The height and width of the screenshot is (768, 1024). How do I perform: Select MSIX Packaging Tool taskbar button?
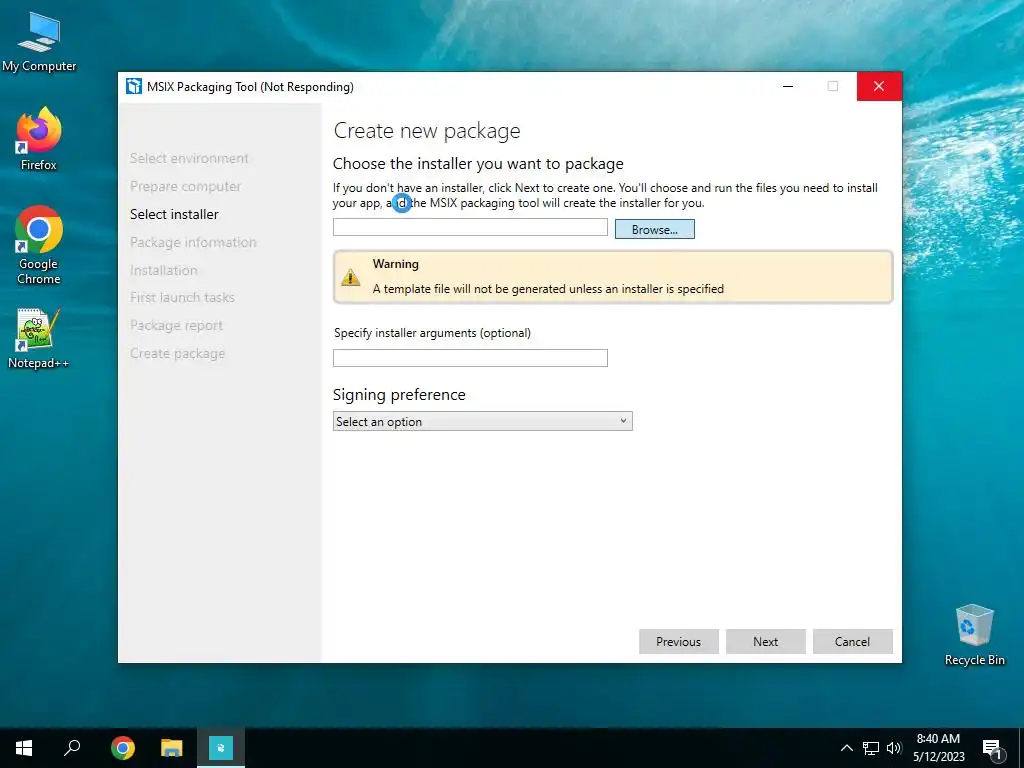tap(221, 748)
